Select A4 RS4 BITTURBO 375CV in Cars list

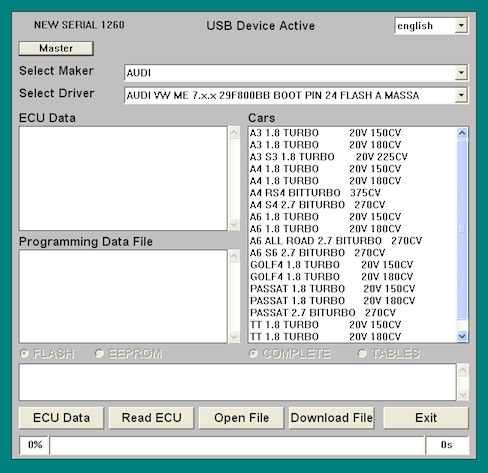315,193
